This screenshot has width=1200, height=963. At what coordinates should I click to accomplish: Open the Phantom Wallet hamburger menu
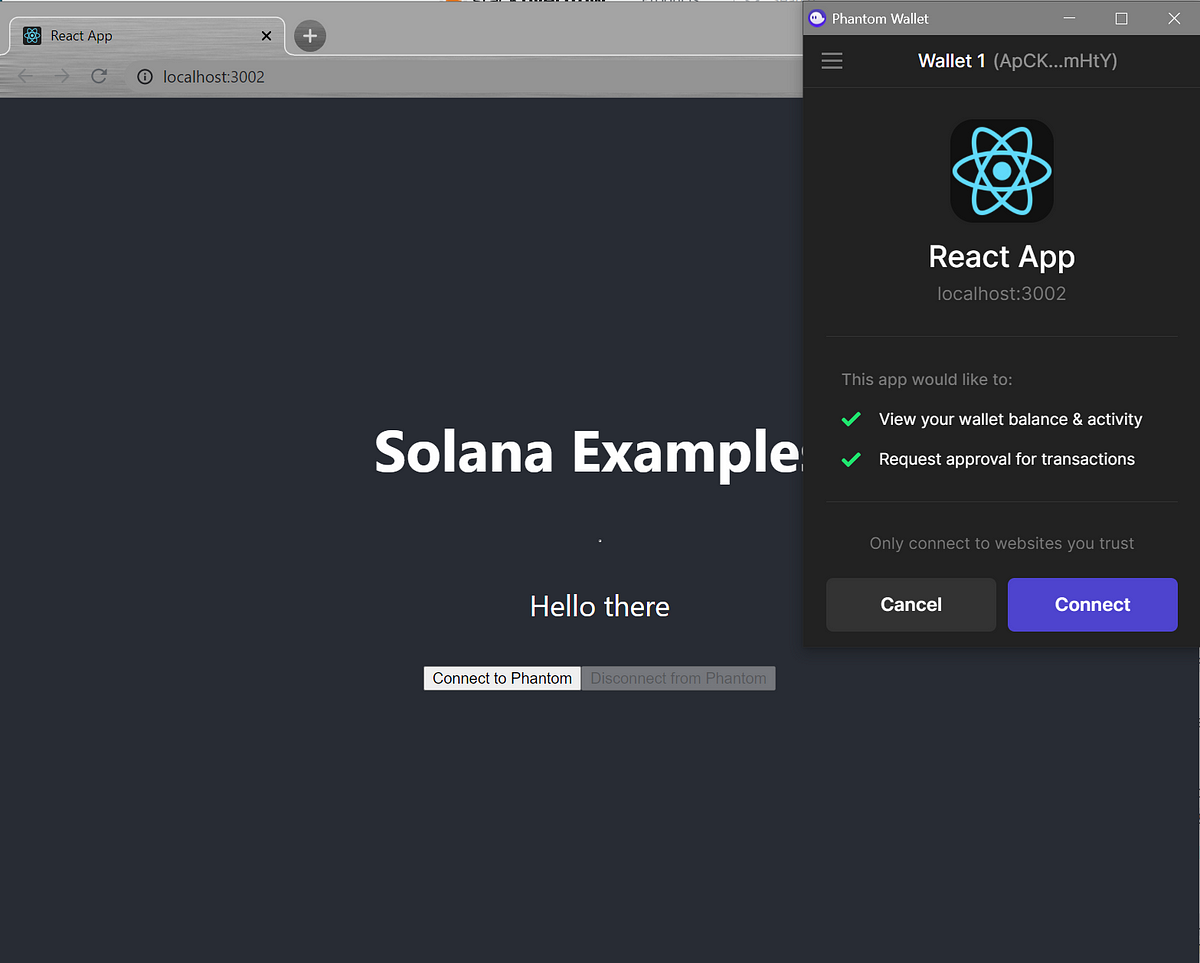coord(832,61)
